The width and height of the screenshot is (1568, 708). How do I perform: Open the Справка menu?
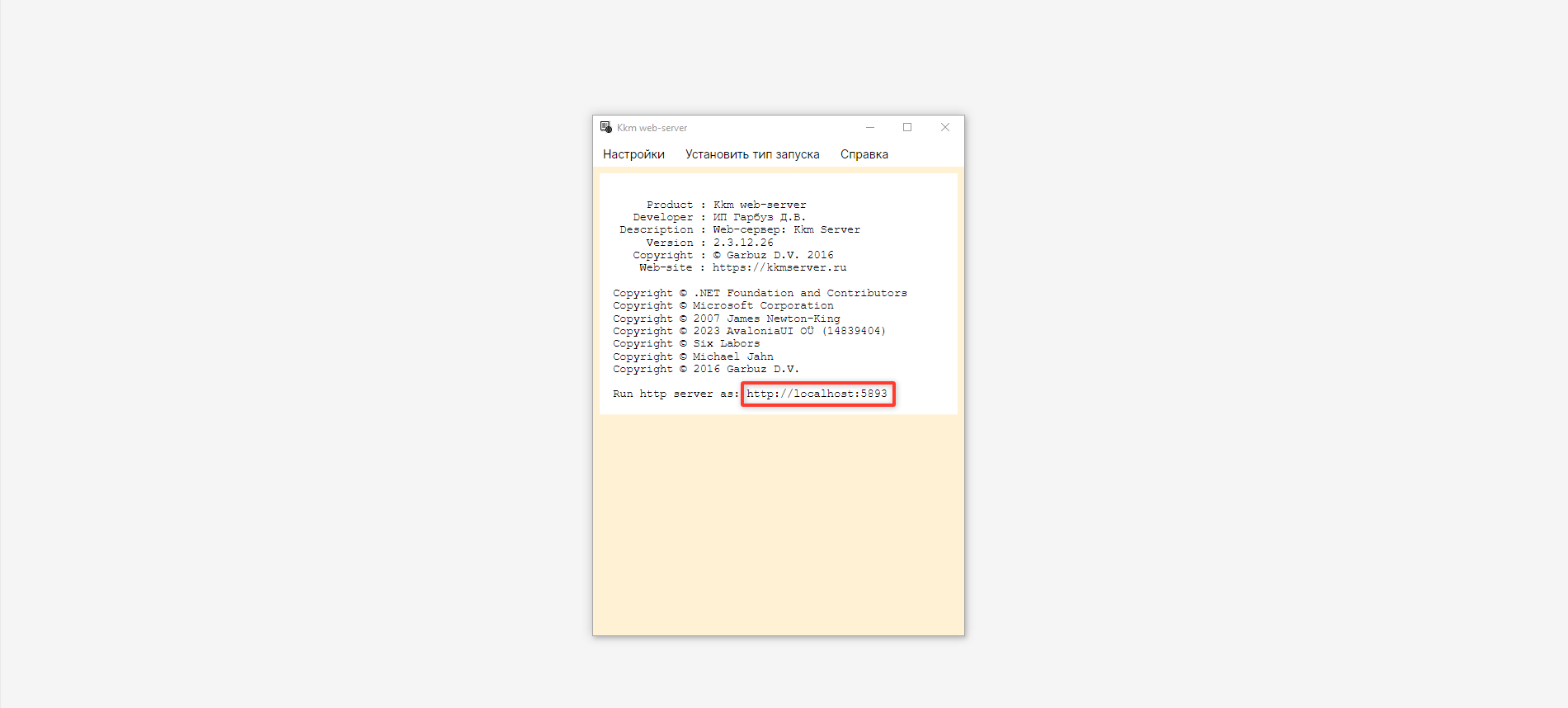[x=864, y=154]
